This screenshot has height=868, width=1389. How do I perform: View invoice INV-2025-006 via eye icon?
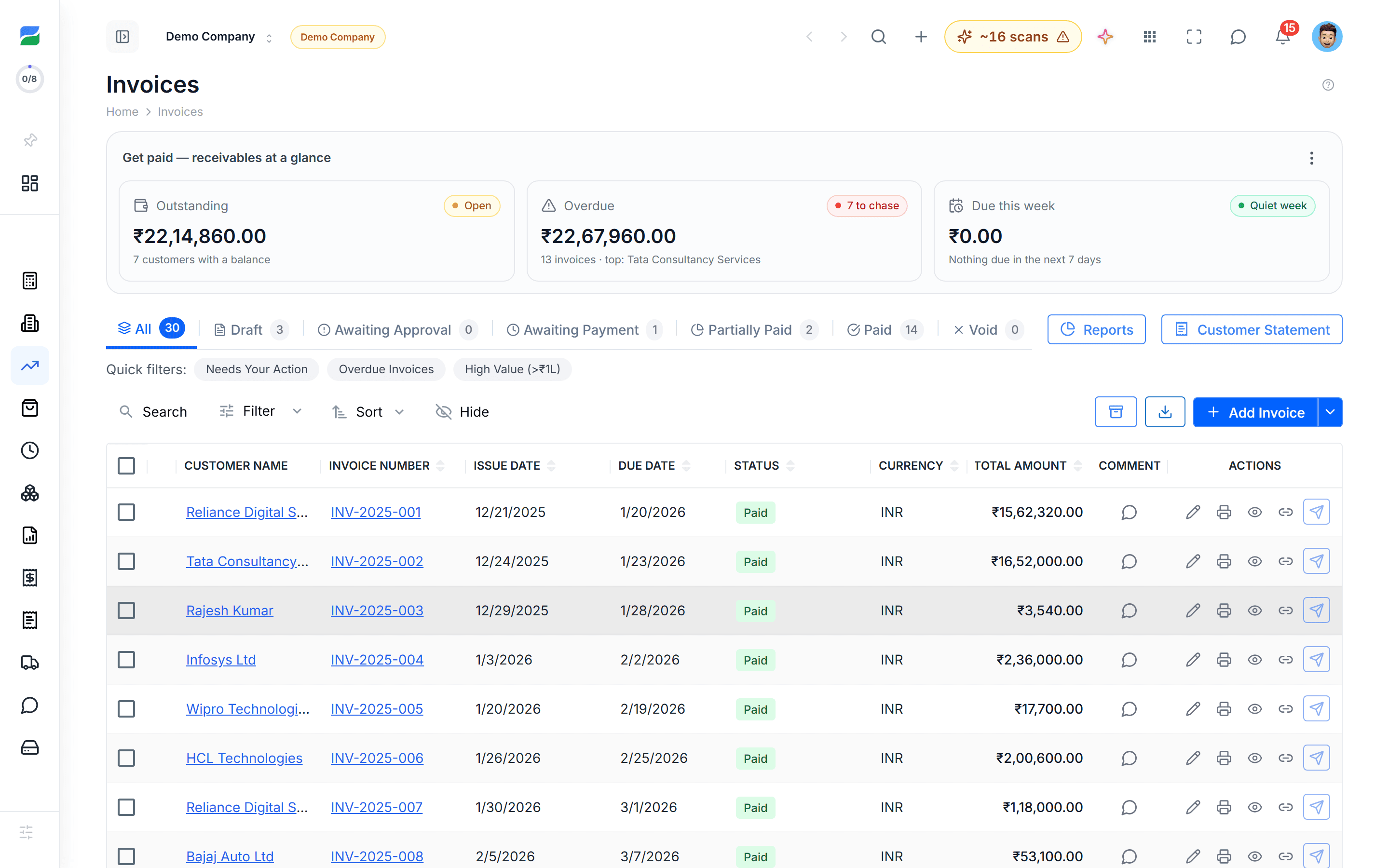coord(1255,759)
